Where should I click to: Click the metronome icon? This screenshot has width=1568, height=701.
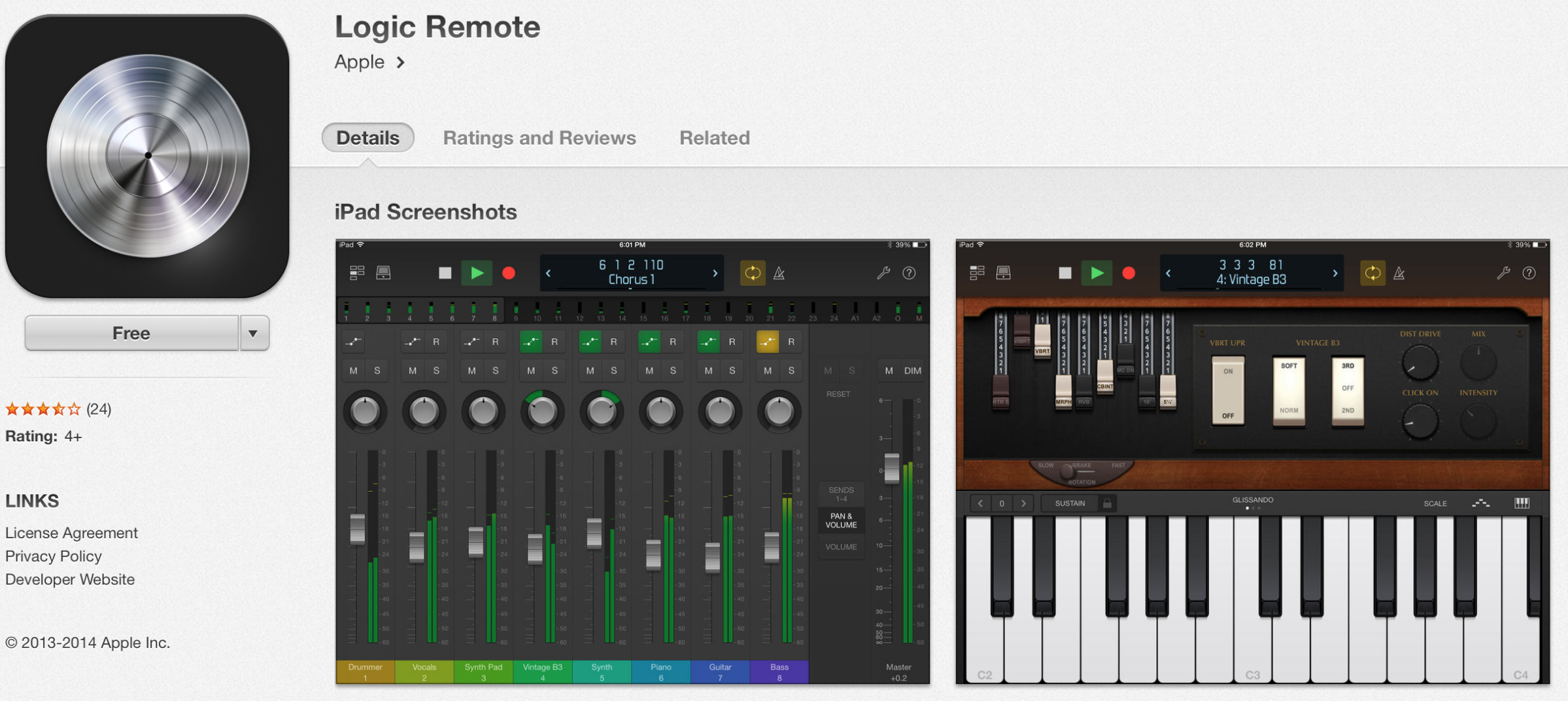coord(778,273)
